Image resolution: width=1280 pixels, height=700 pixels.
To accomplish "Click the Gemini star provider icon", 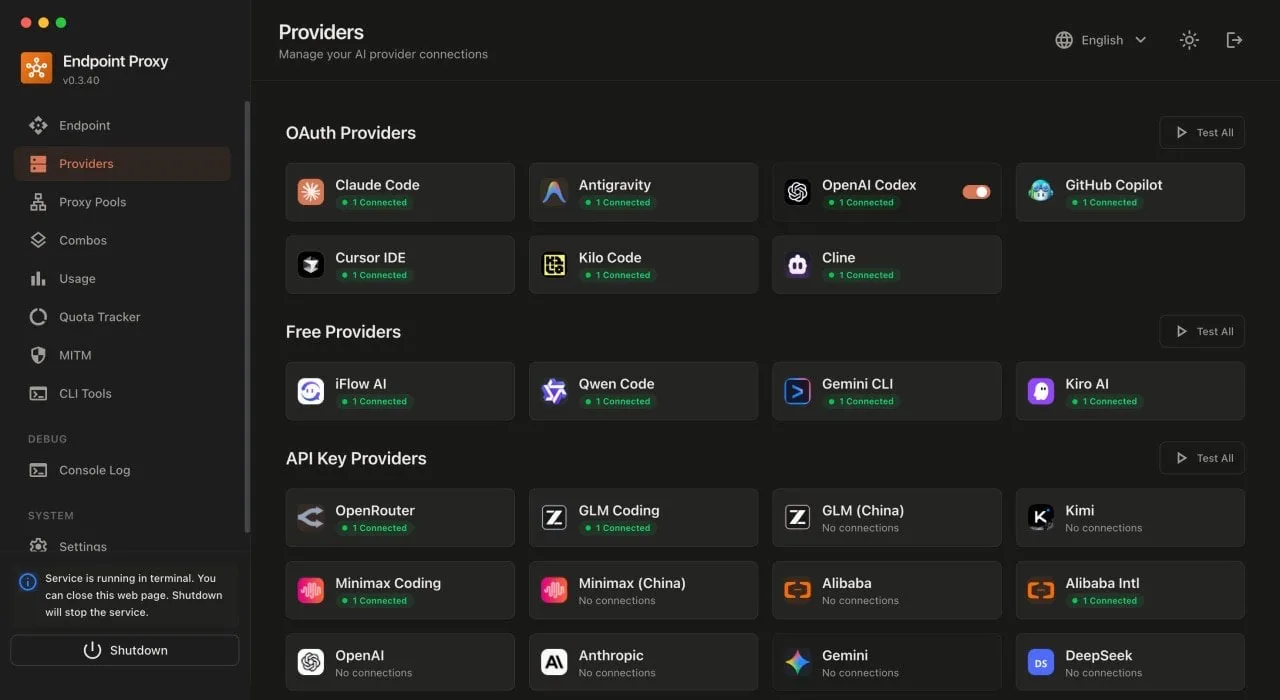I will tap(797, 663).
